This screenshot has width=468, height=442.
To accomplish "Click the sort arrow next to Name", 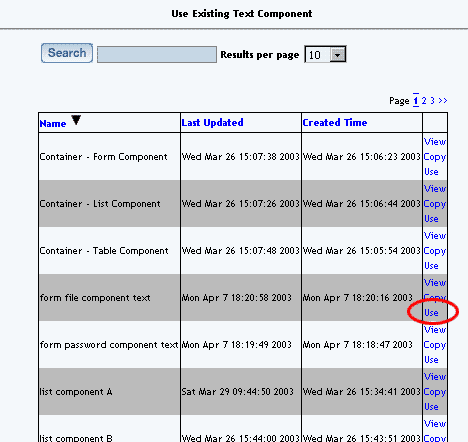I will 76,120.
